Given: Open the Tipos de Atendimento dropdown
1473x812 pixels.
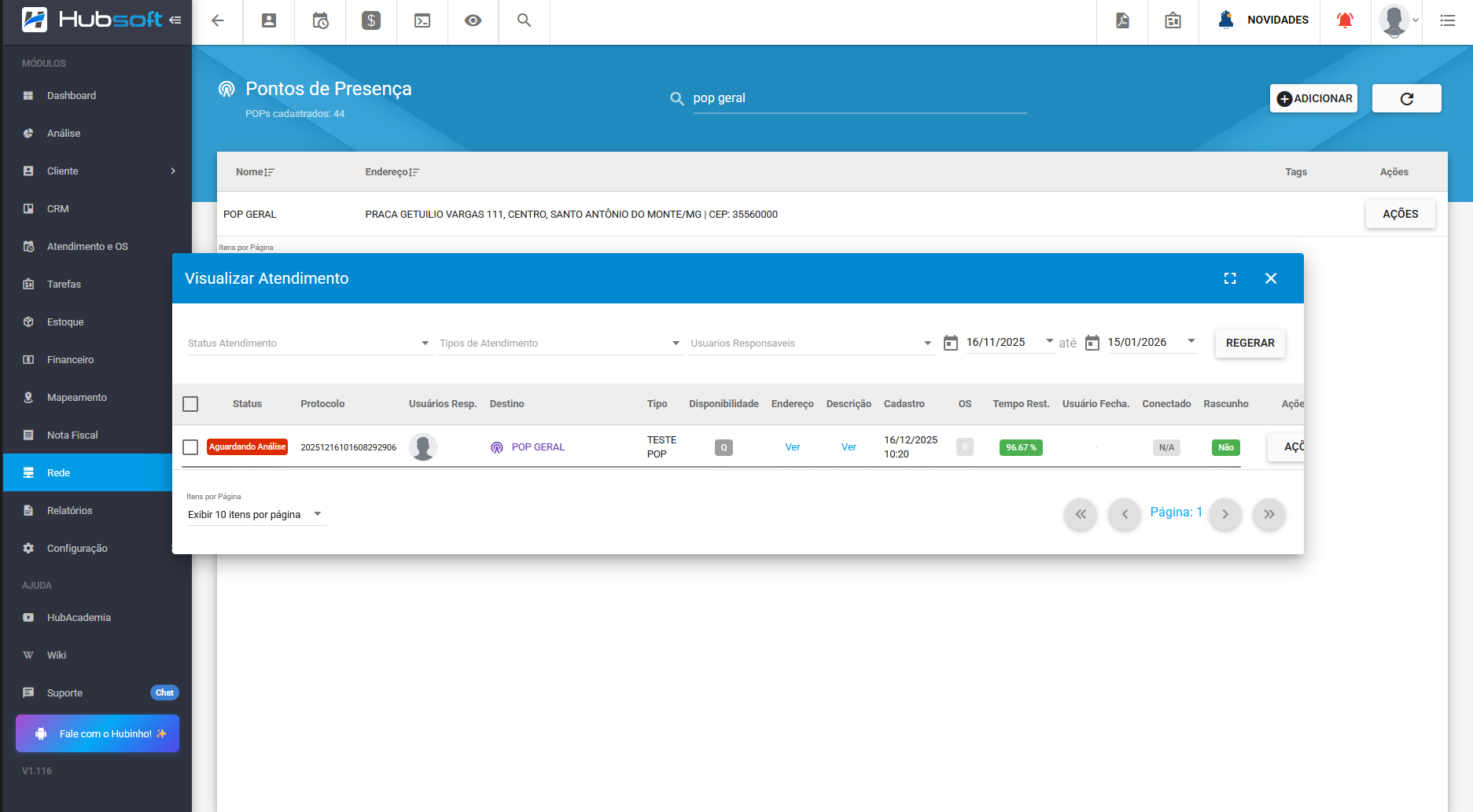Looking at the screenshot, I should [560, 344].
